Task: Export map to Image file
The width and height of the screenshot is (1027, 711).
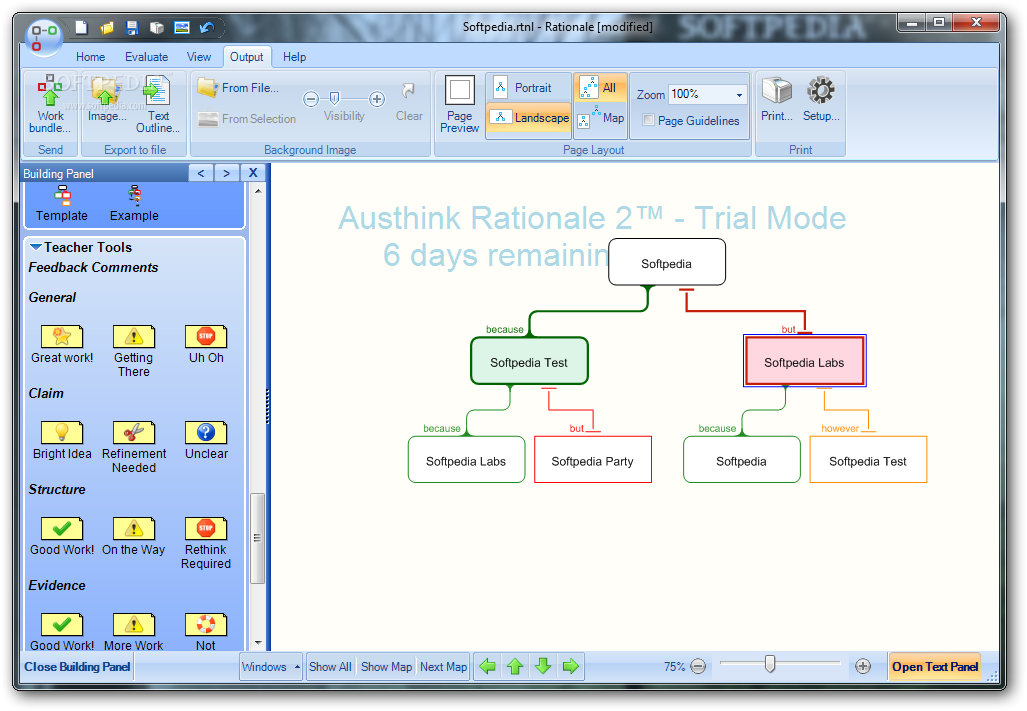Action: pos(107,100)
